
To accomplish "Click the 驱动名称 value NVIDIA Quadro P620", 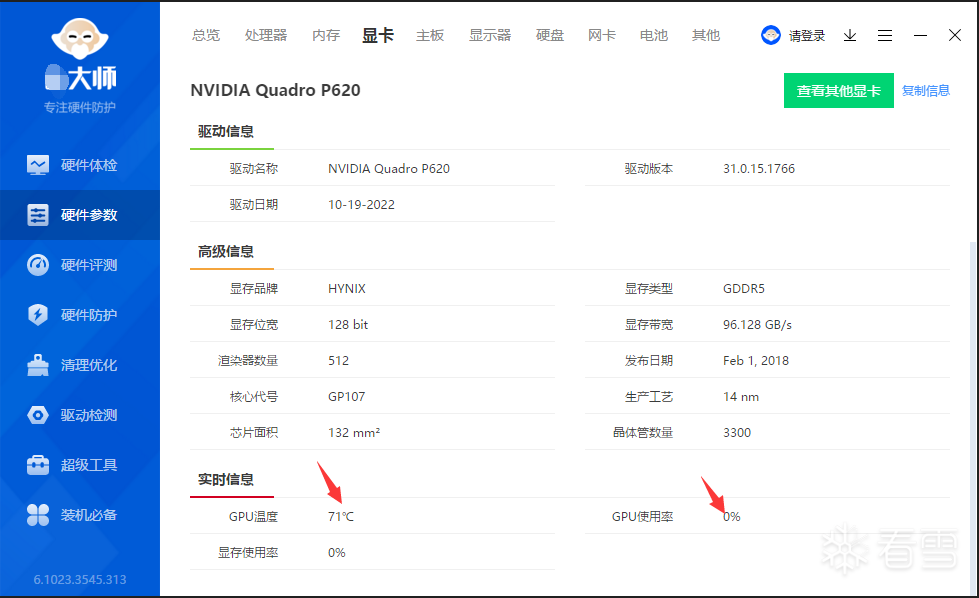I will [389, 169].
